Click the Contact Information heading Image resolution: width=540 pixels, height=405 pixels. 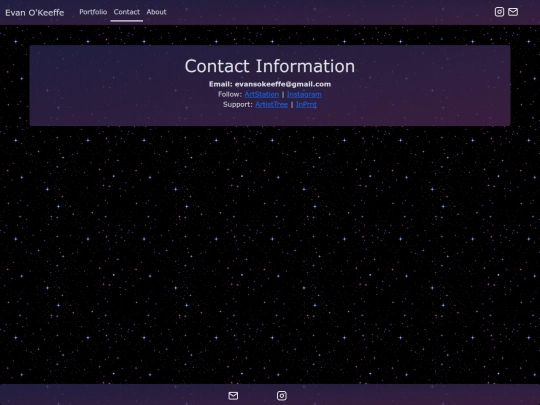coord(270,66)
